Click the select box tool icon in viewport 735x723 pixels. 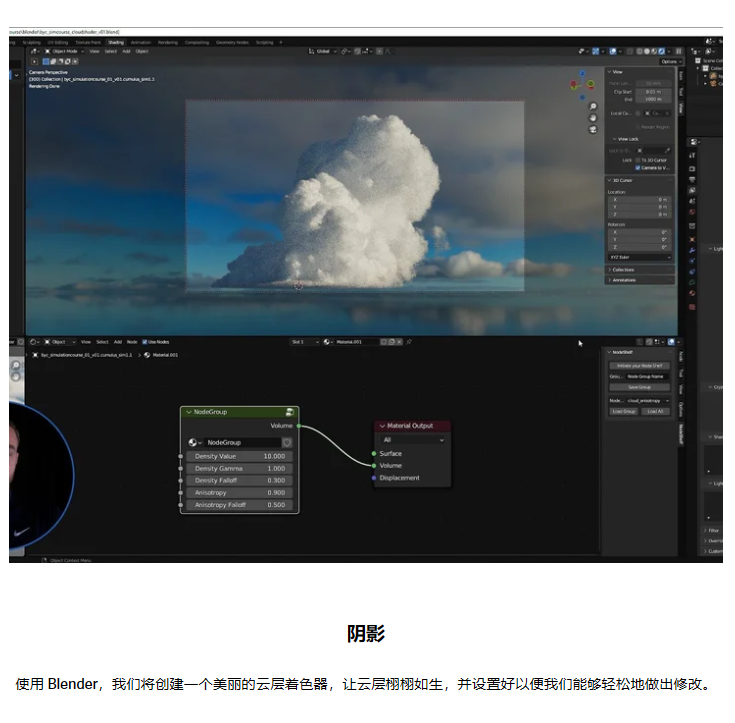pyautogui.click(x=34, y=61)
